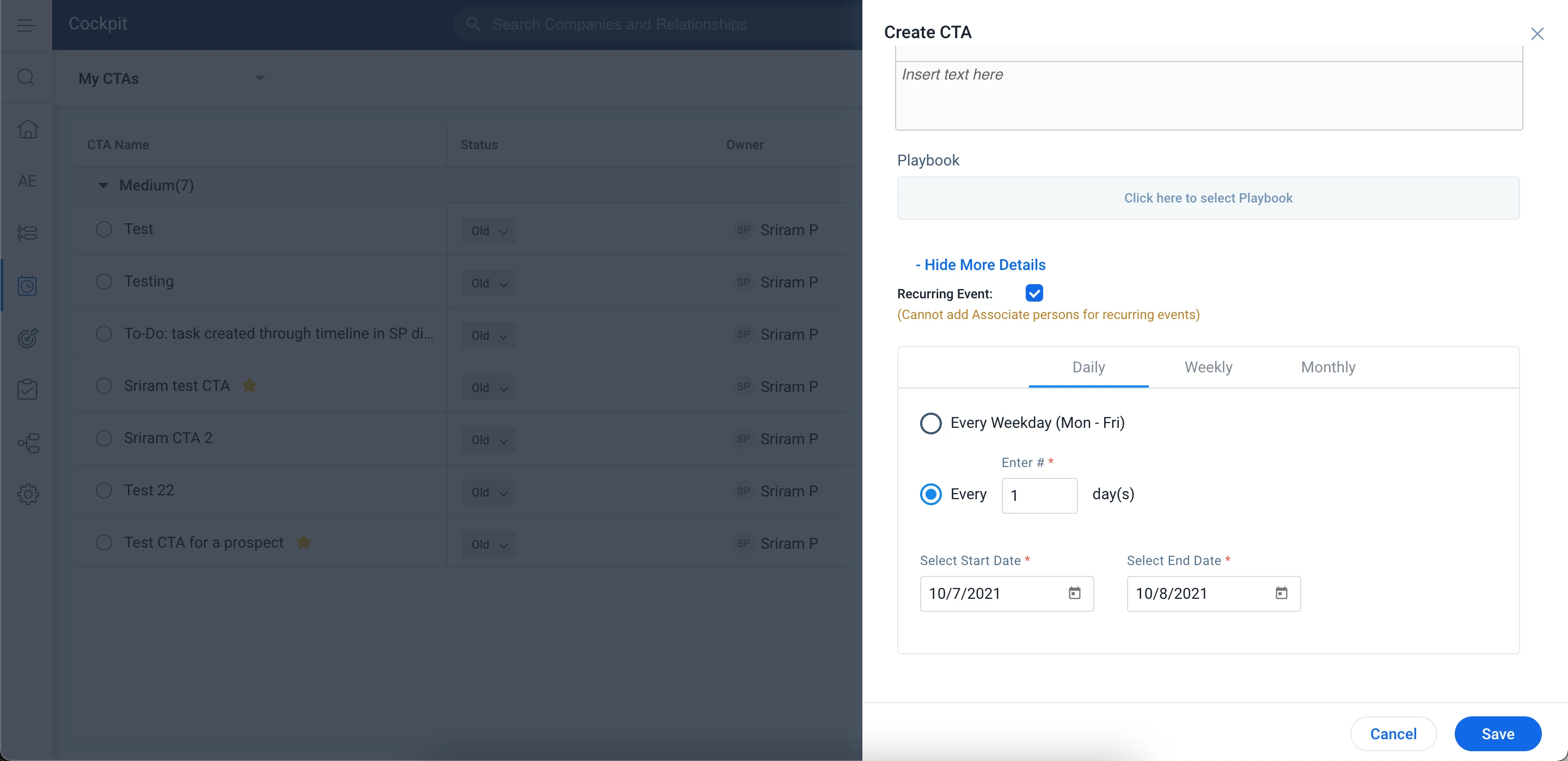Open the Old status dropdown for Testing

point(488,283)
